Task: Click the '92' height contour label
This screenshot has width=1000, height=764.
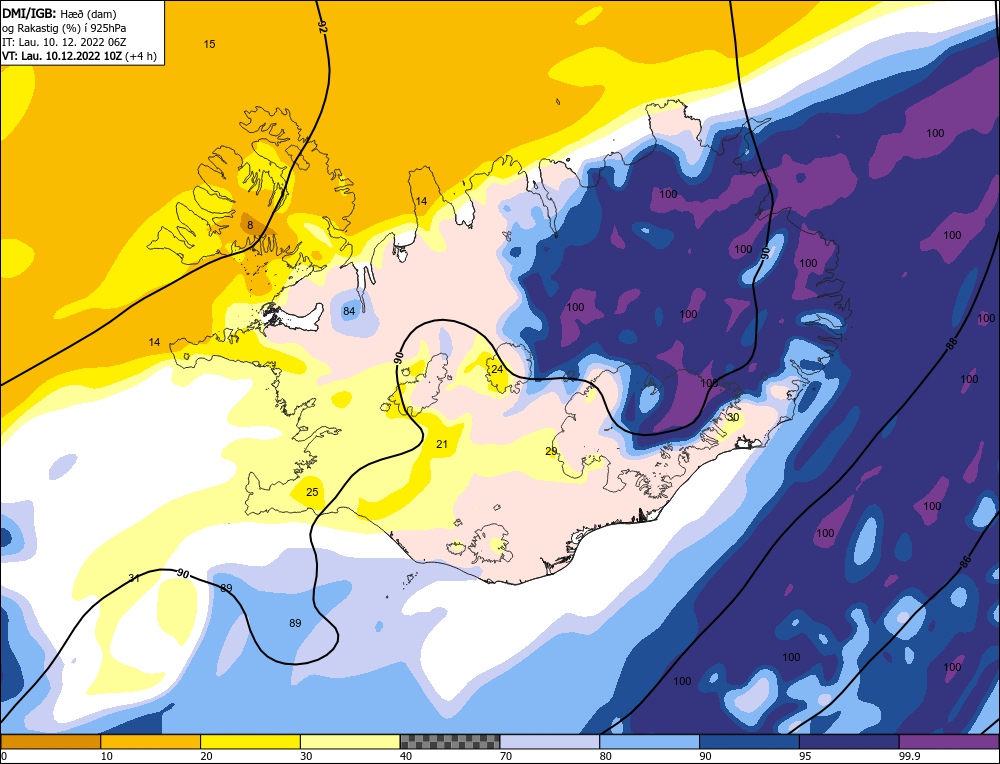Action: point(323,27)
